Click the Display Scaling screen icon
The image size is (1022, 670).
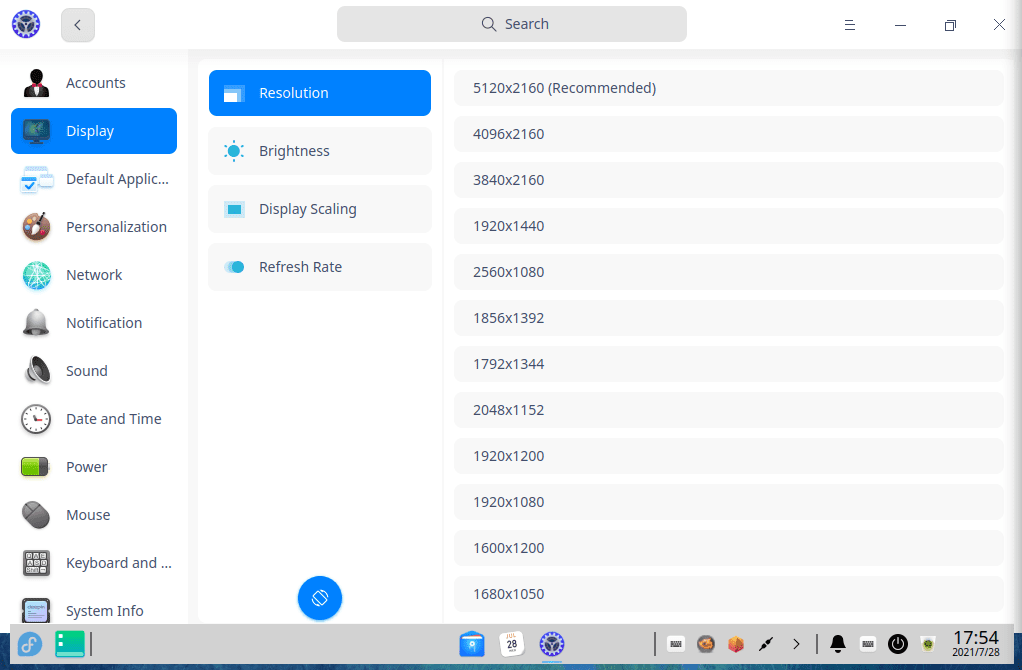(234, 209)
